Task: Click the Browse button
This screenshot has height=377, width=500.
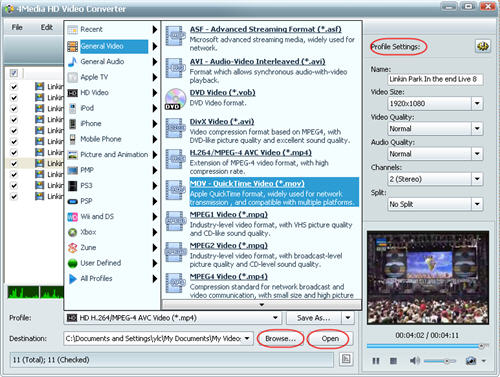Action: [280, 339]
